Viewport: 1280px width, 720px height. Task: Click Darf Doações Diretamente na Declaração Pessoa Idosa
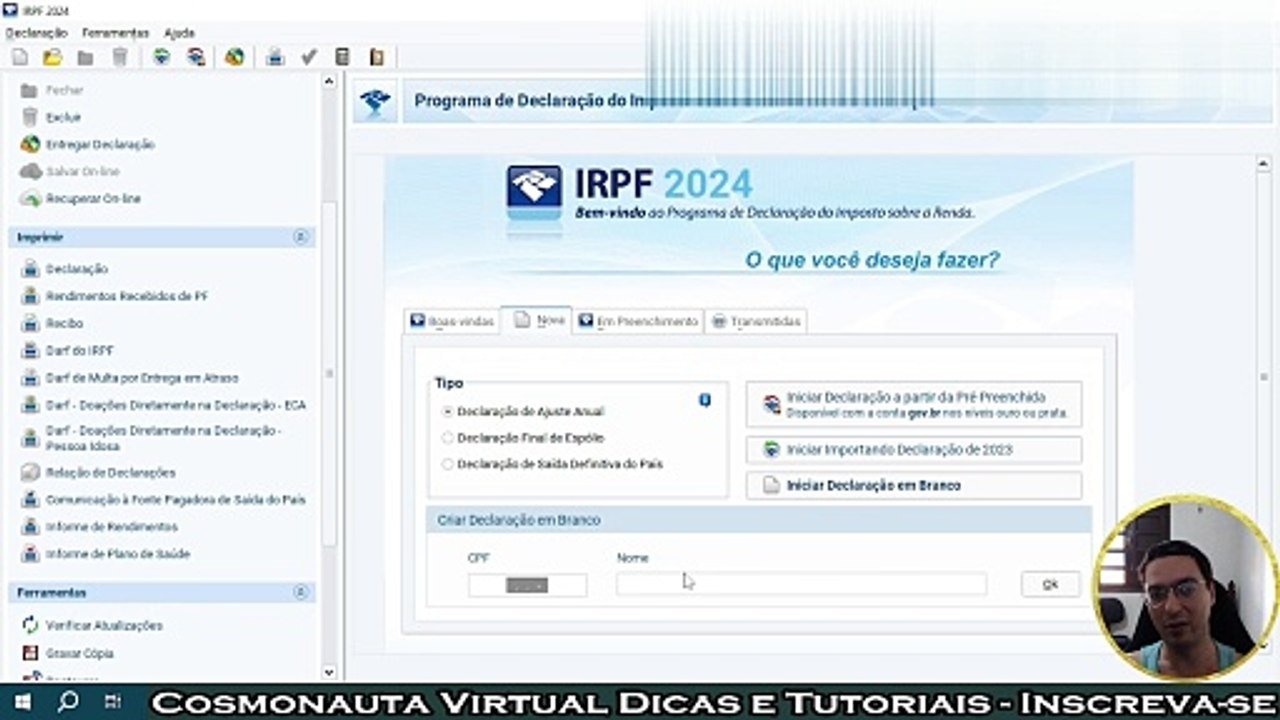tap(163, 437)
